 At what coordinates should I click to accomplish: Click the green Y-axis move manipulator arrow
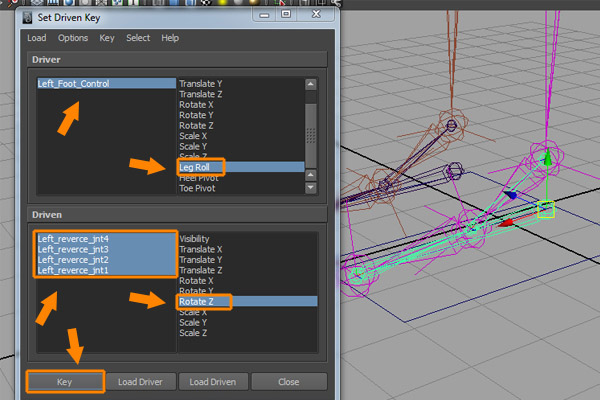click(x=545, y=157)
